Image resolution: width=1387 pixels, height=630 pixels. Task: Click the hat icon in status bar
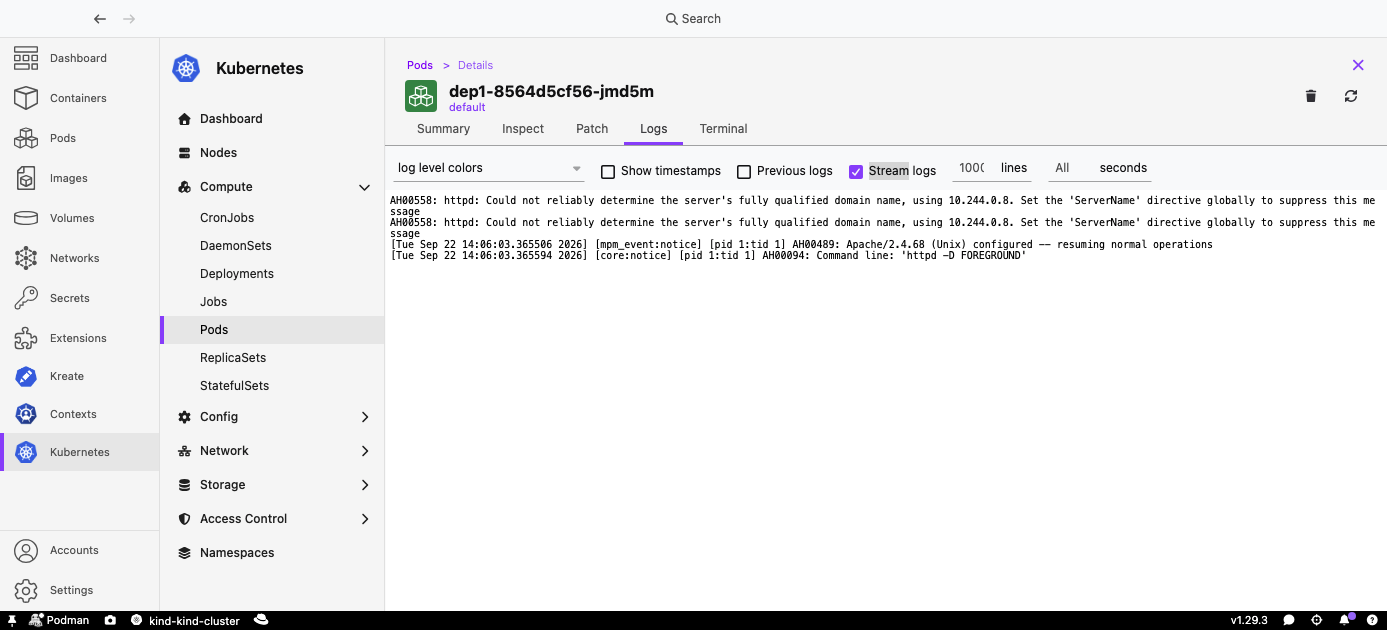(261, 620)
